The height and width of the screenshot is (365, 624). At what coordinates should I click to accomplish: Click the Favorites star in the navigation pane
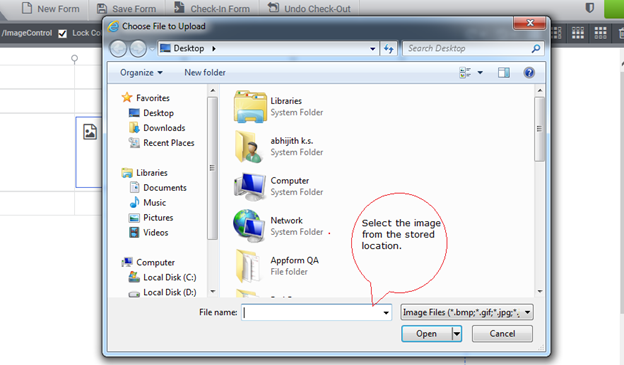coord(127,98)
